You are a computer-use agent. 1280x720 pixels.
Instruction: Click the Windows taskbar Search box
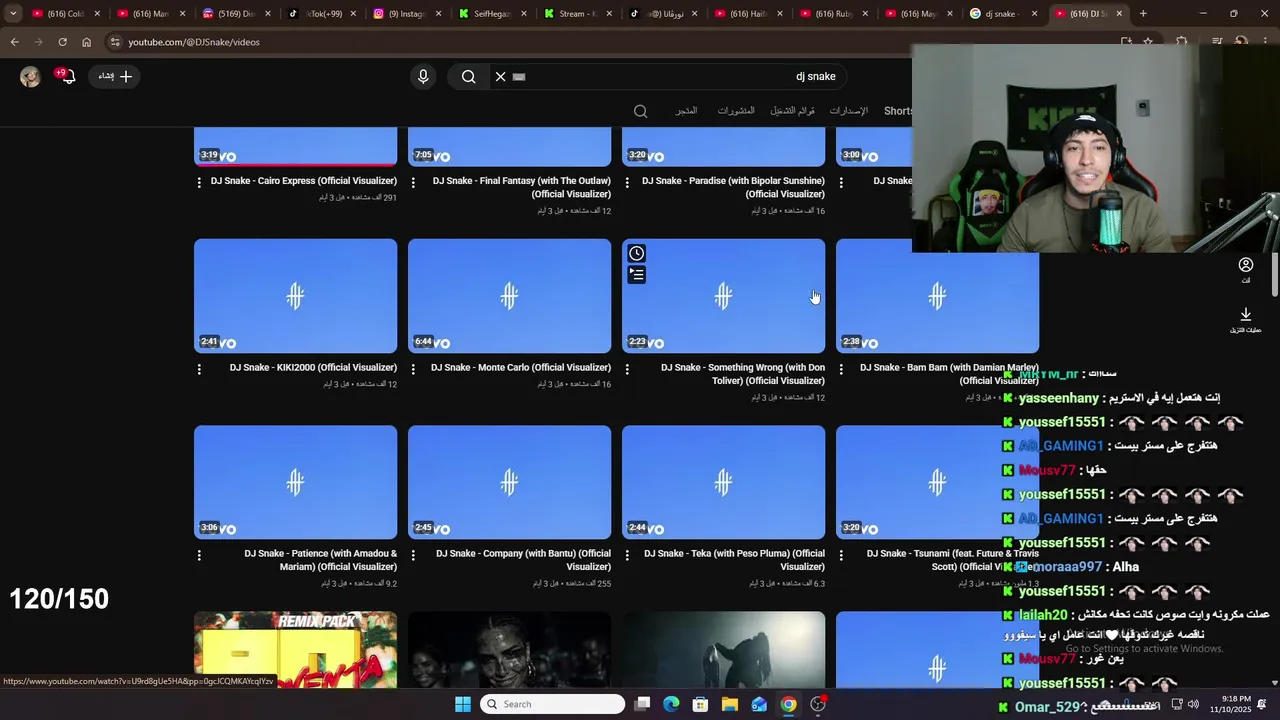coord(552,704)
